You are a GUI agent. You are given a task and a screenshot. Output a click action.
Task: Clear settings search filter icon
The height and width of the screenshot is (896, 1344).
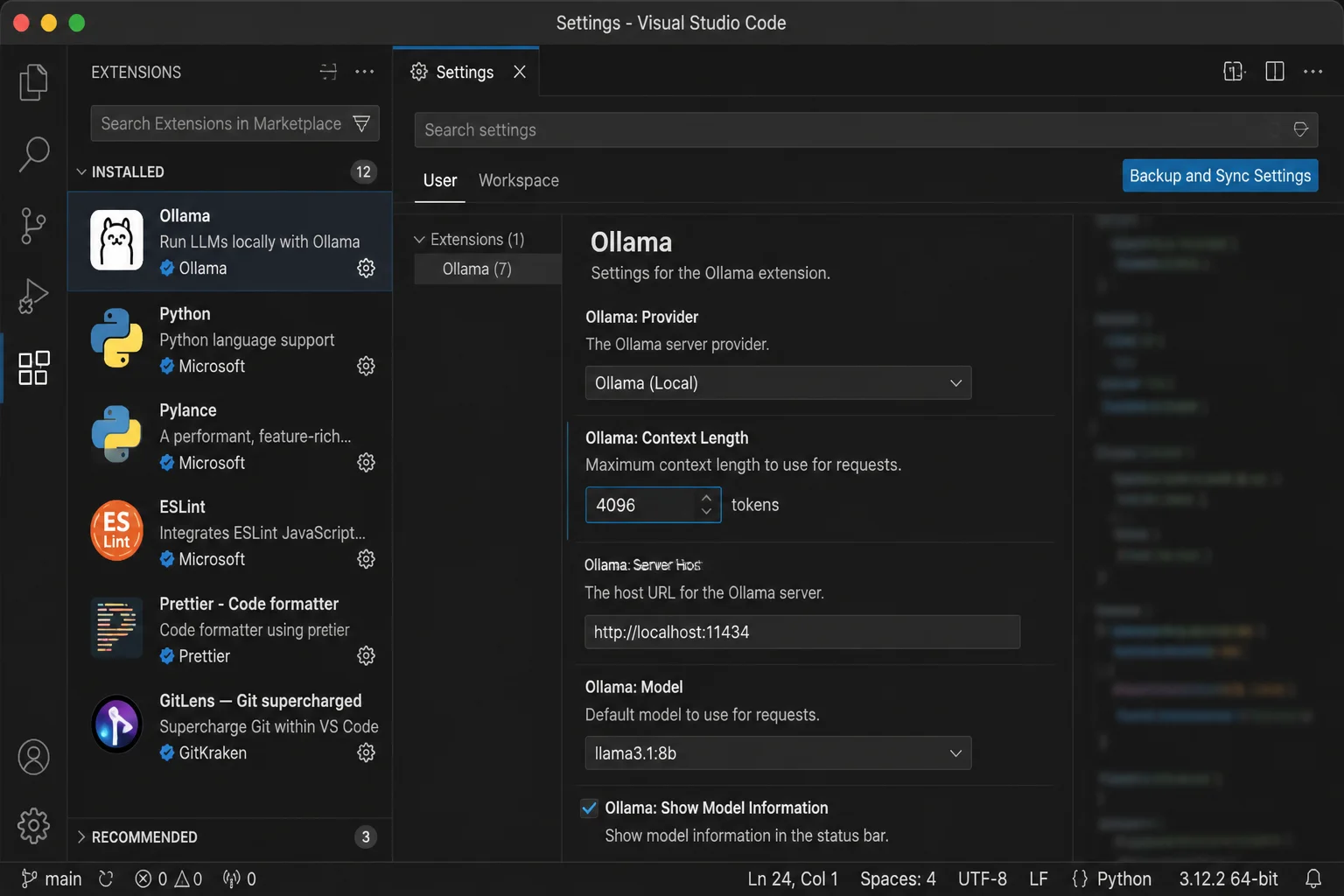click(x=1301, y=129)
